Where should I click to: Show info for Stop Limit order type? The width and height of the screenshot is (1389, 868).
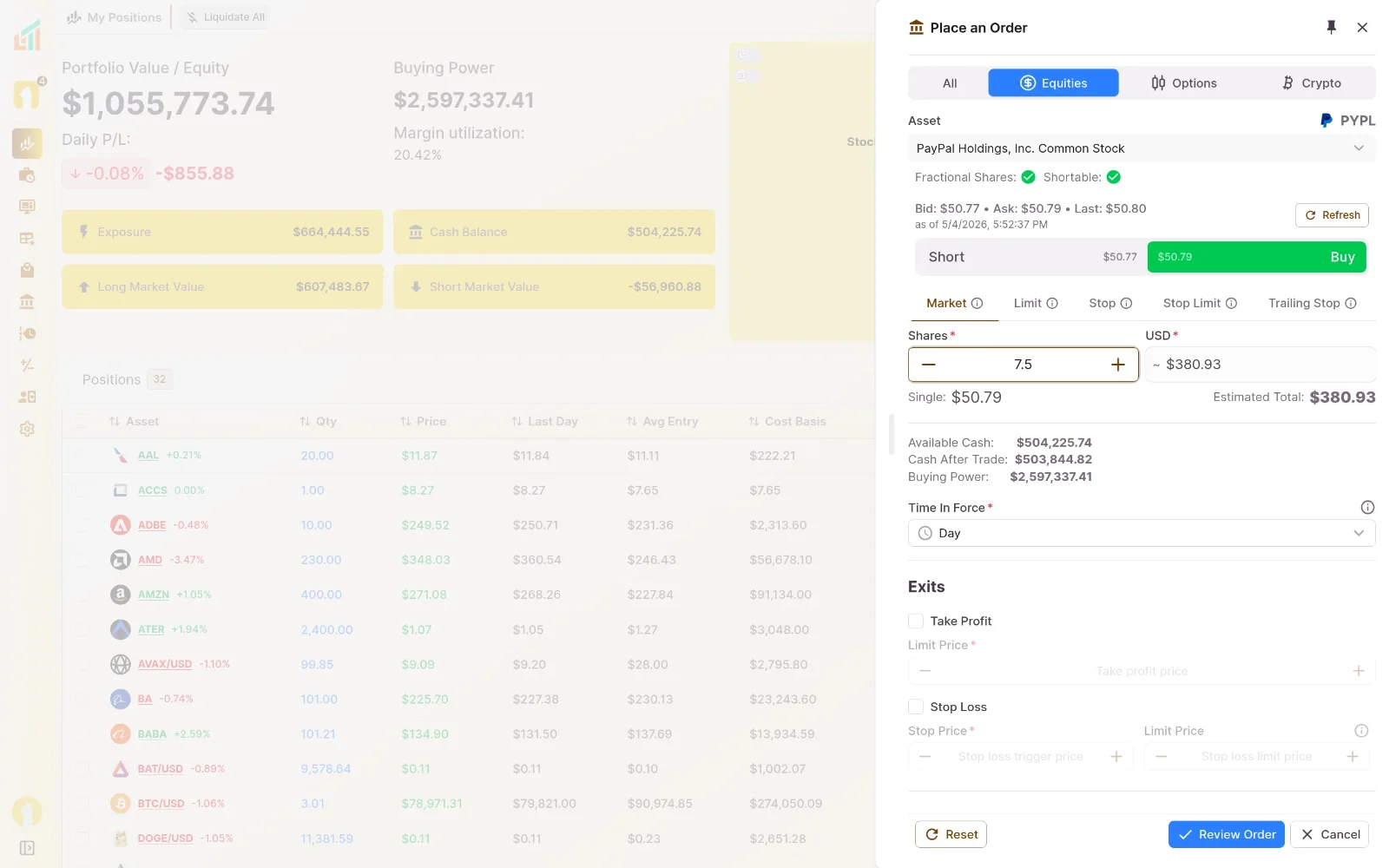1231,303
